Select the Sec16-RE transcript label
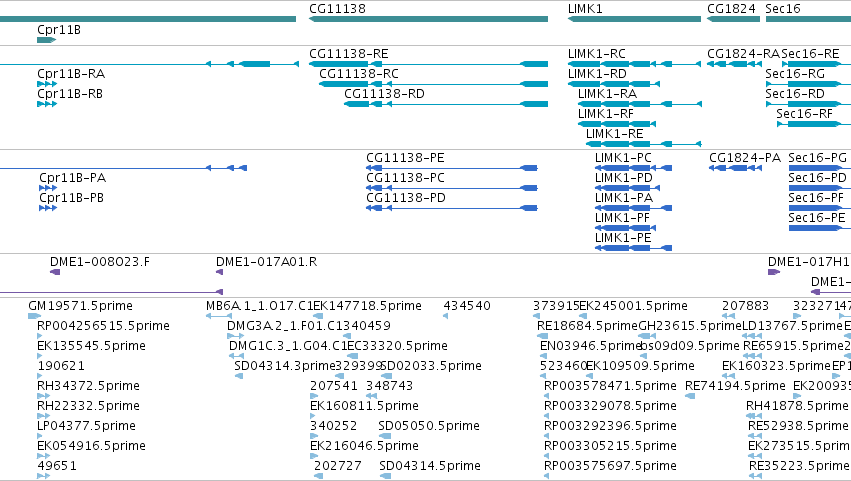Viewport: 851px width, 481px height. [810, 54]
